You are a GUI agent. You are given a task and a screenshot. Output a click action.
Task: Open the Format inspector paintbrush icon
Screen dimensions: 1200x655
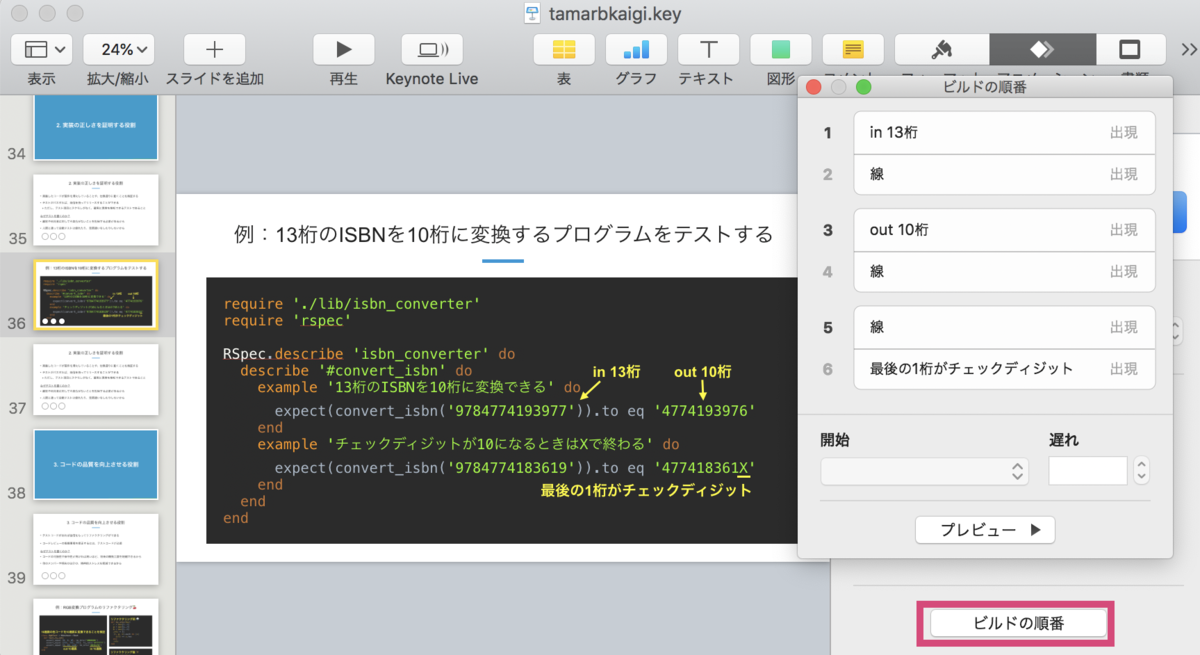[940, 49]
